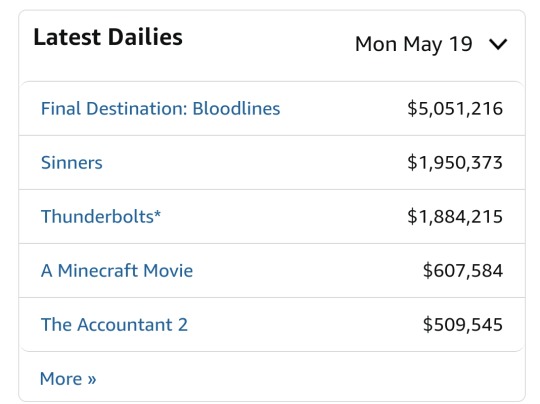Select the Accountant 2 table row
Screen dimensions: 540x404
(272, 325)
